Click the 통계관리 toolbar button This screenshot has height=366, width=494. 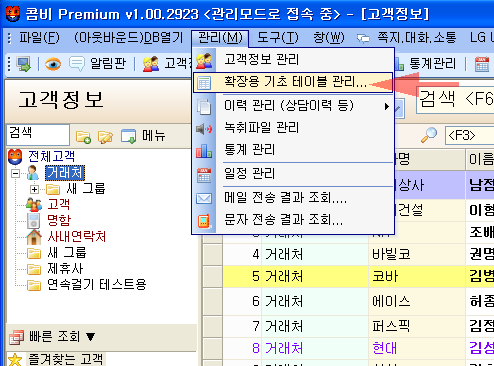tap(425, 63)
